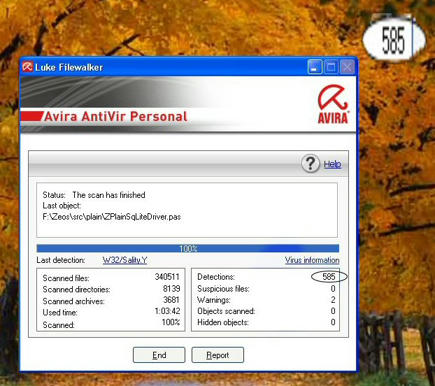This screenshot has width=435, height=386.
Task: Click the Avira icon in title bar
Action: click(28, 67)
